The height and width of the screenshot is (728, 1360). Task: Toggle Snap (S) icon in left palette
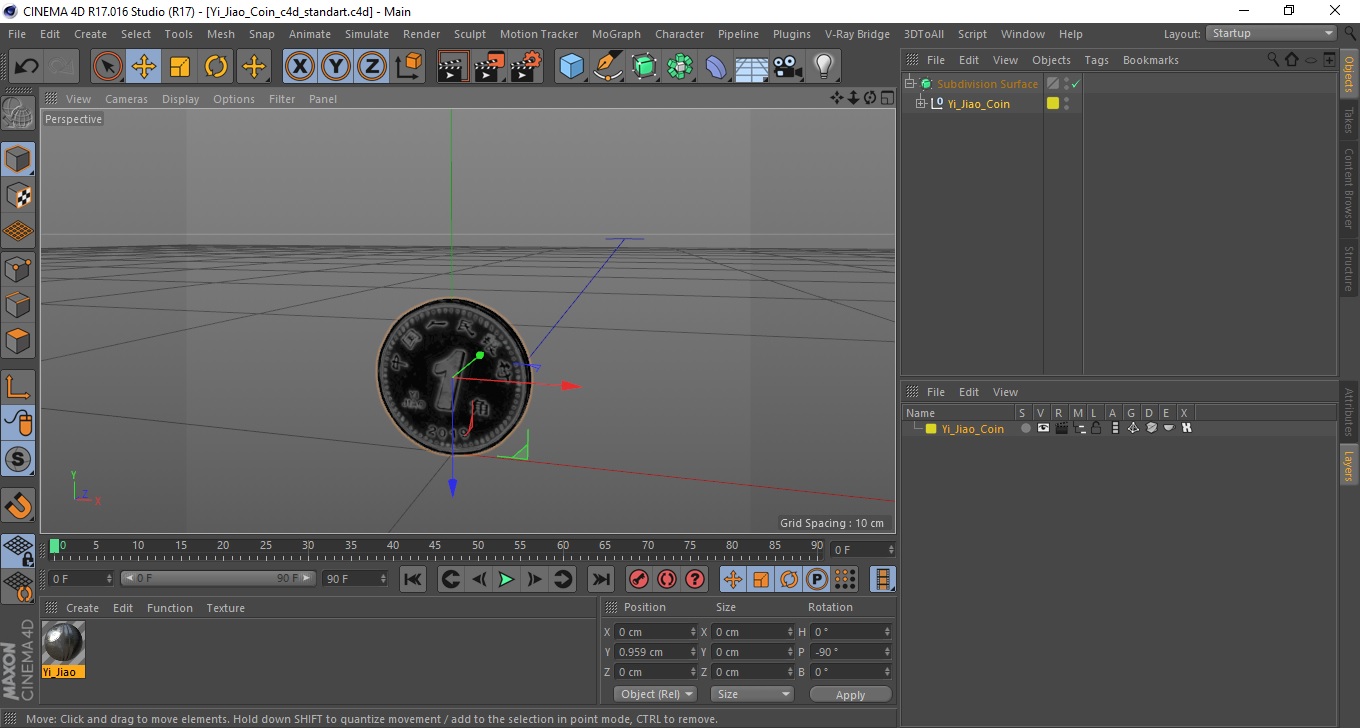[18, 460]
